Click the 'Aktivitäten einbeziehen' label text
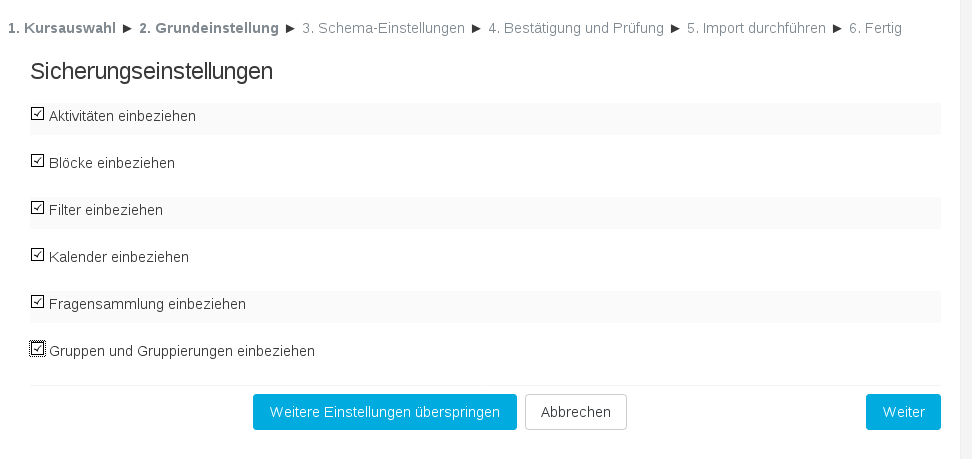Viewport: 972px width, 459px height. click(x=122, y=116)
